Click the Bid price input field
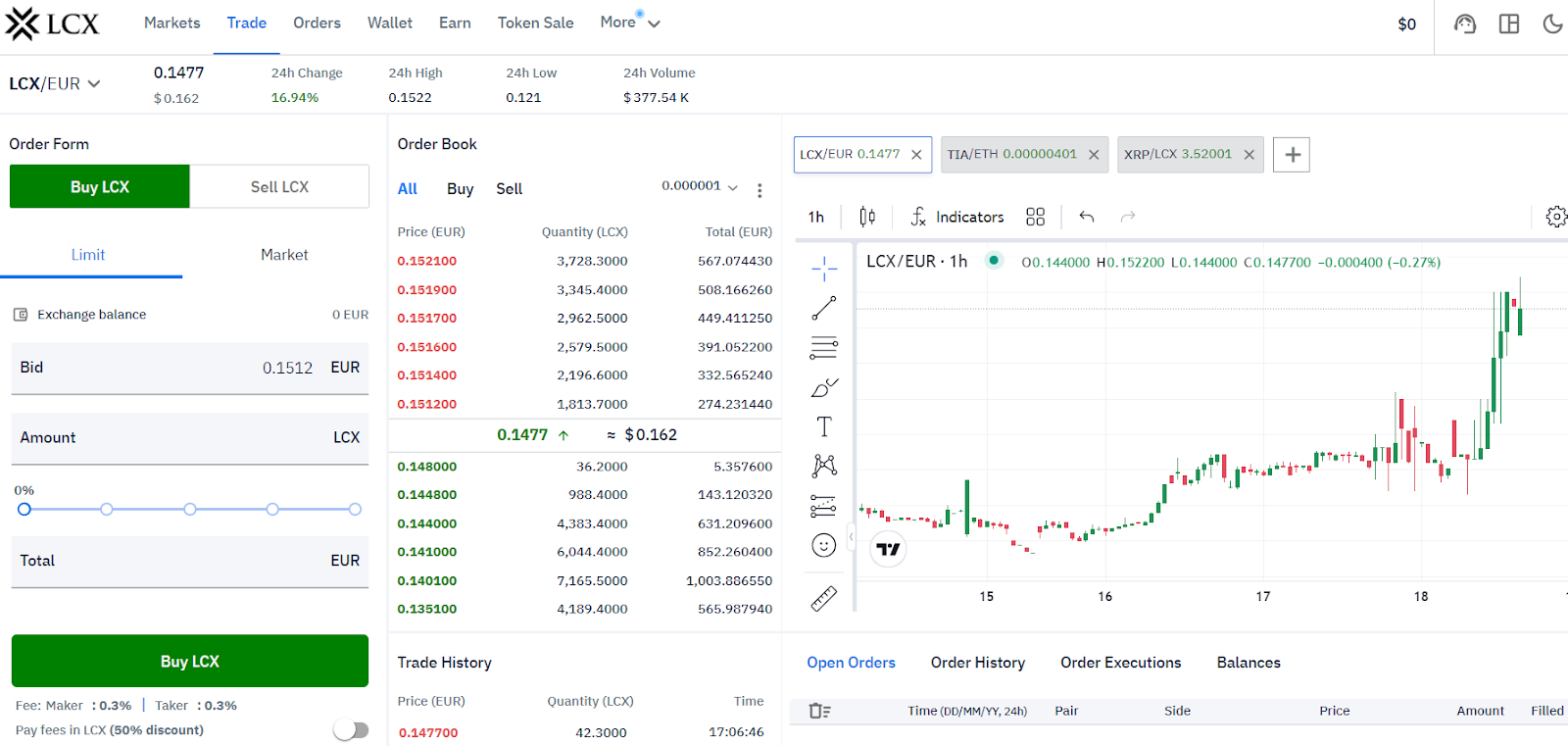Screen dimensions: 1568x746 coord(190,368)
